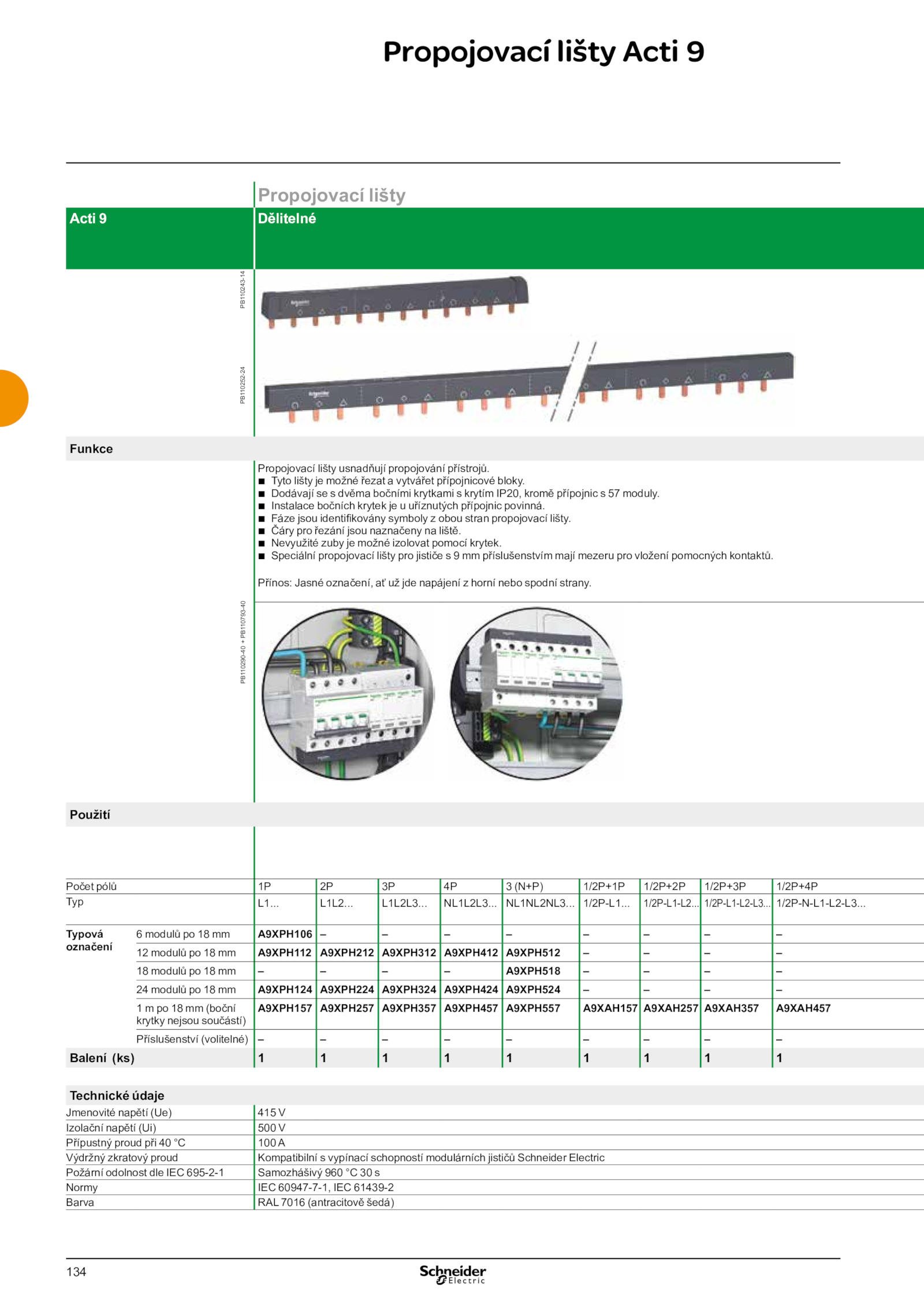Click the 'Počet pólů' row label
924x1307 pixels.
click(x=91, y=886)
